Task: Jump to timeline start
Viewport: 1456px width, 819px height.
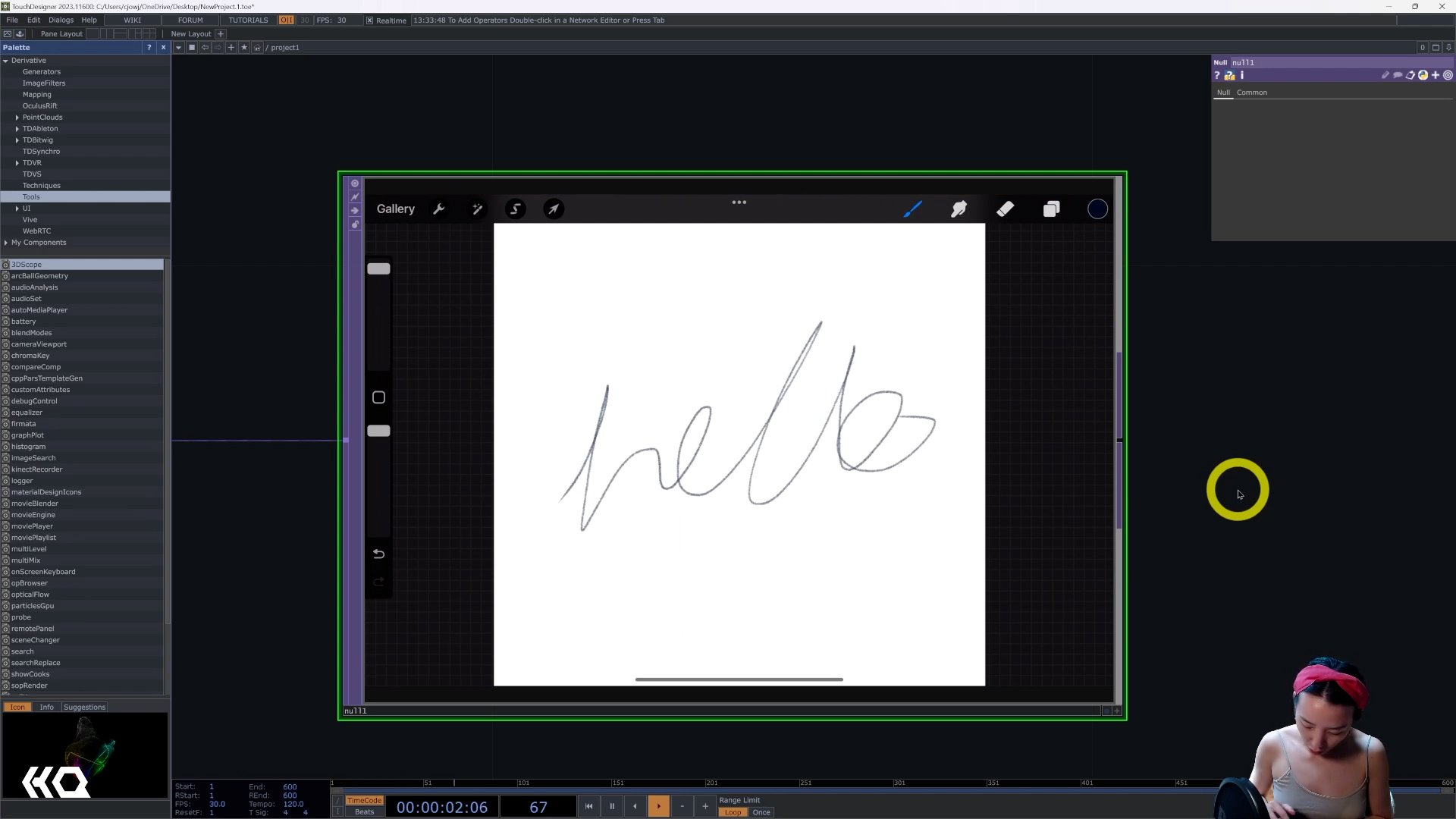Action: 588,807
